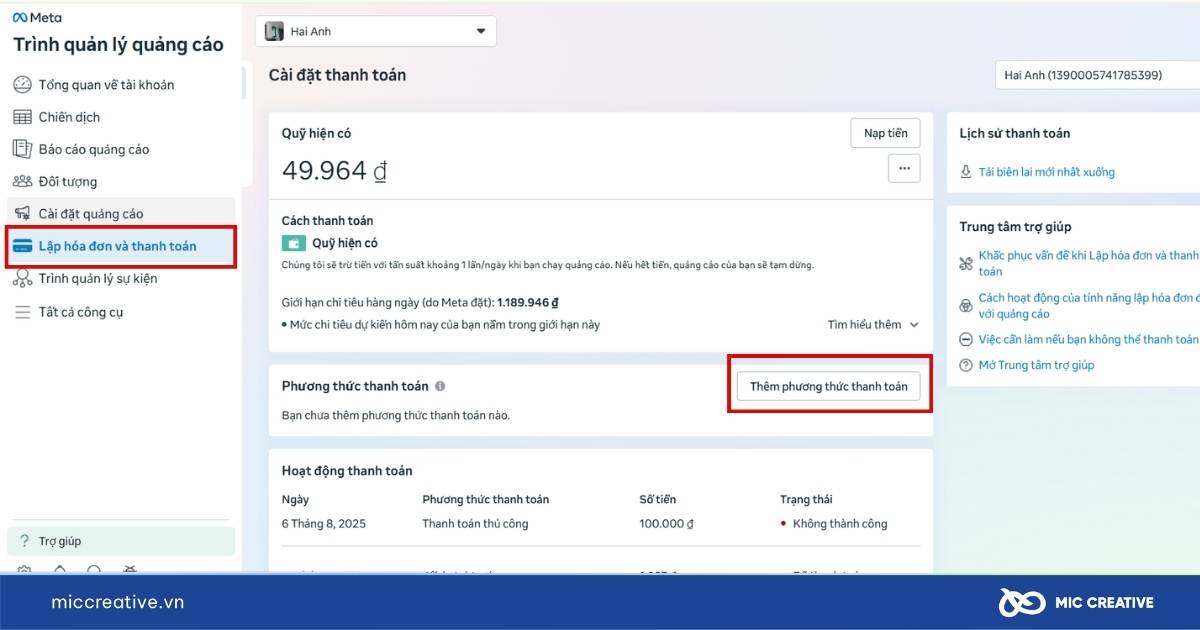Click the Số tiền column header
The image size is (1200, 630).
658,499
